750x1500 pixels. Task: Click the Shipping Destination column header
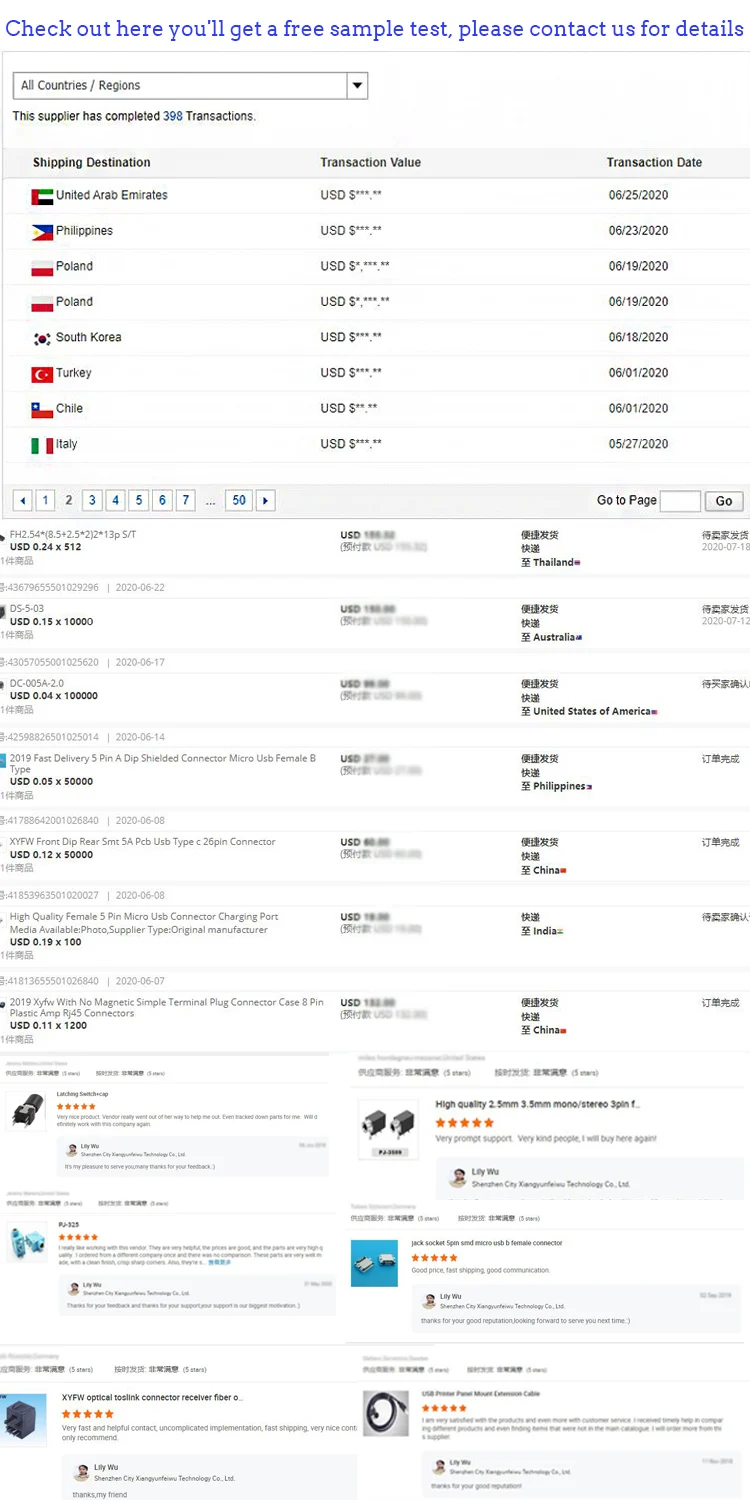tap(92, 162)
